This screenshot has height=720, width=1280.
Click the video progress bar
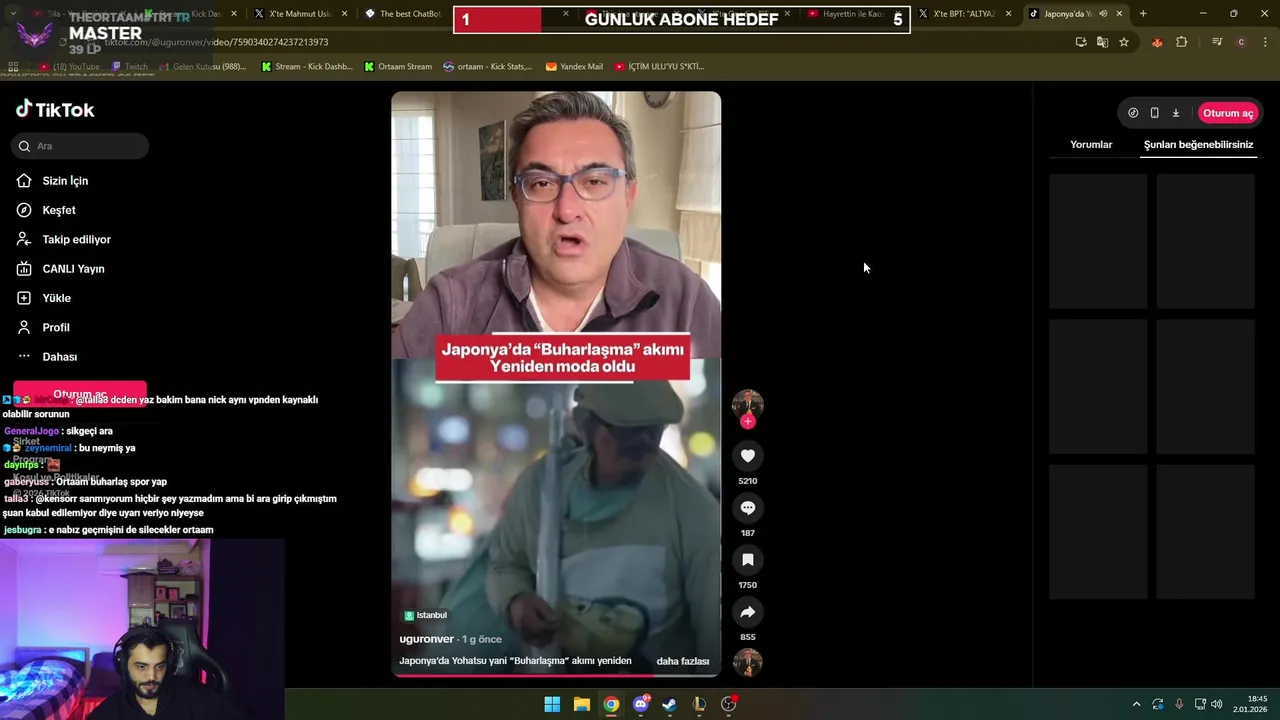556,675
